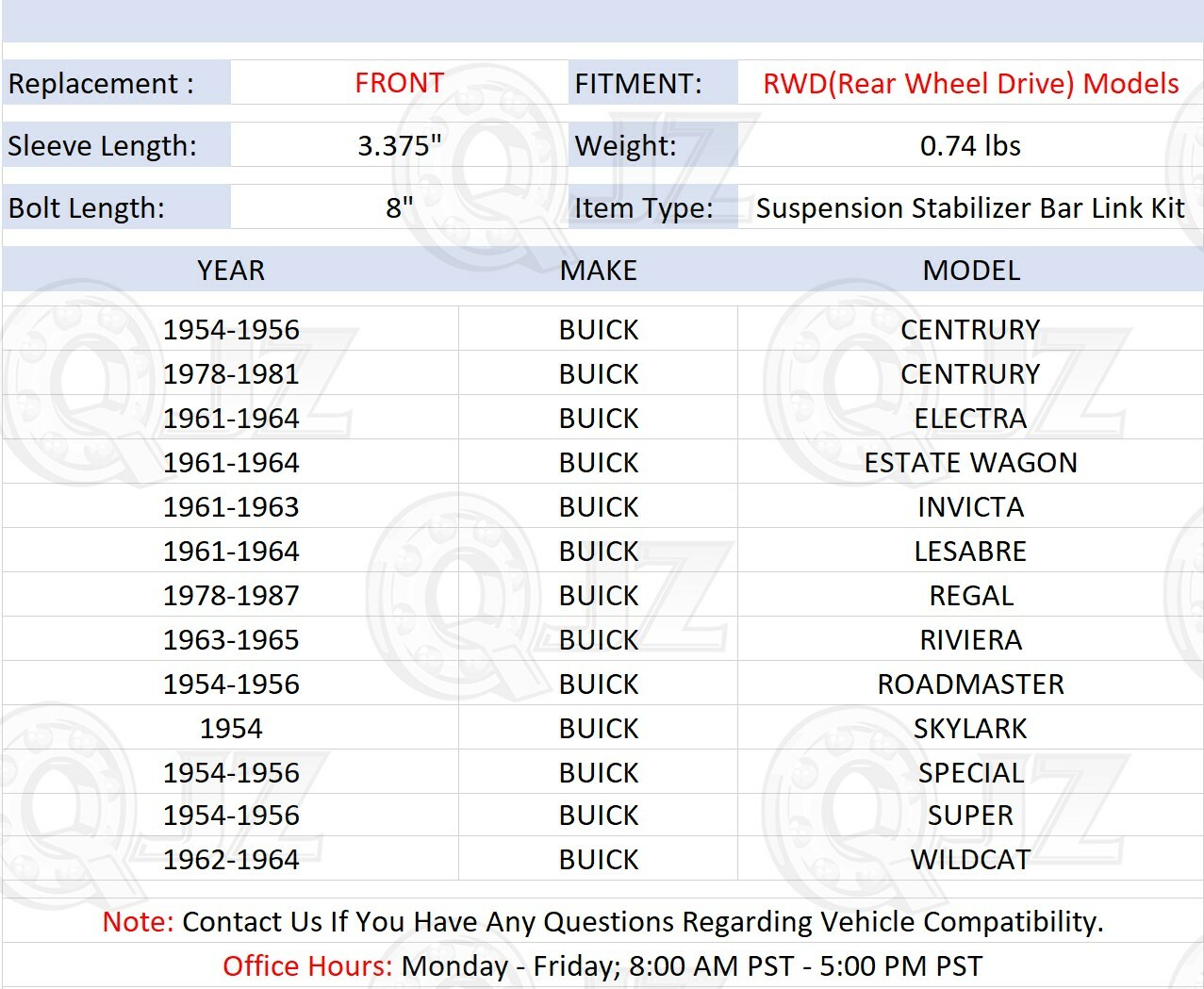The height and width of the screenshot is (989, 1204).
Task: Click year 1961-1964 in the Electra row
Action: tap(231, 418)
